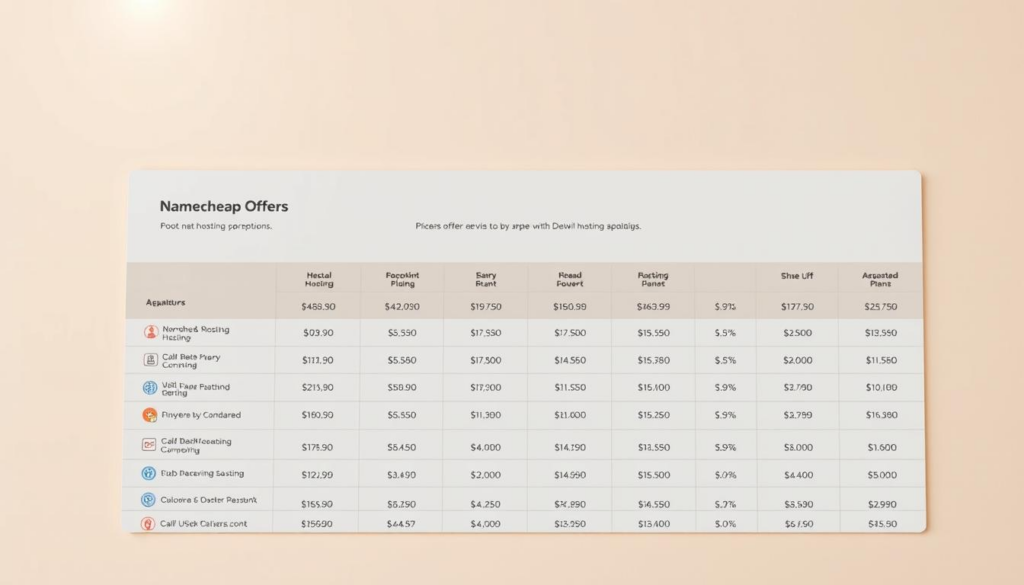The height and width of the screenshot is (585, 1024).
Task: Select the 'Read Fouert' column header
Action: (x=569, y=279)
